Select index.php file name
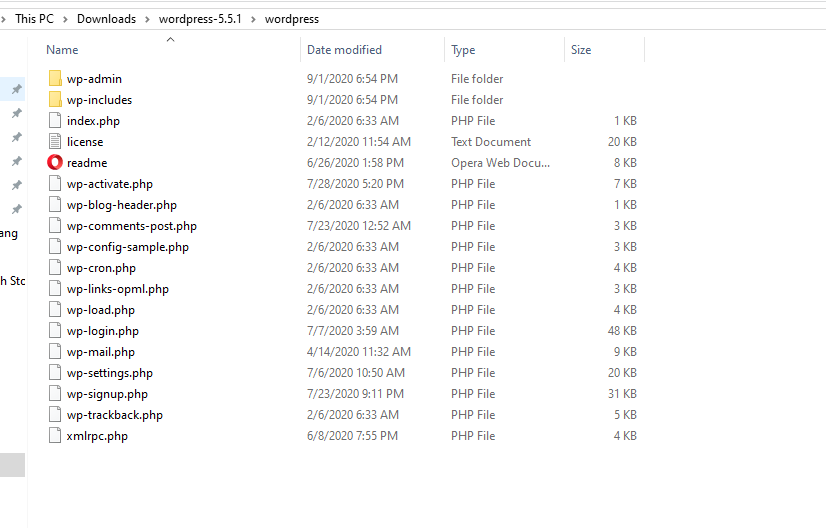 tap(93, 121)
